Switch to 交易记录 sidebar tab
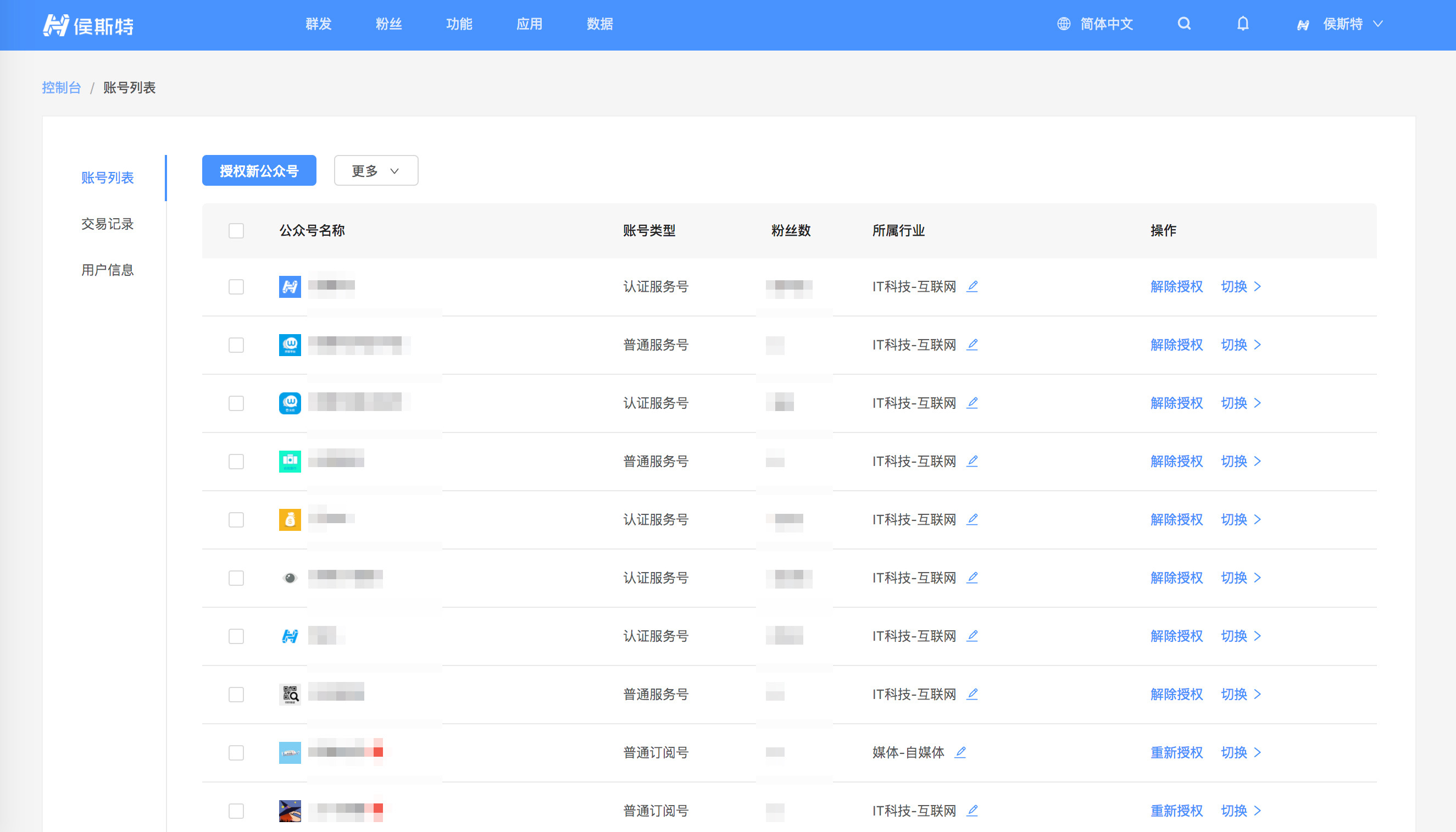 tap(107, 224)
